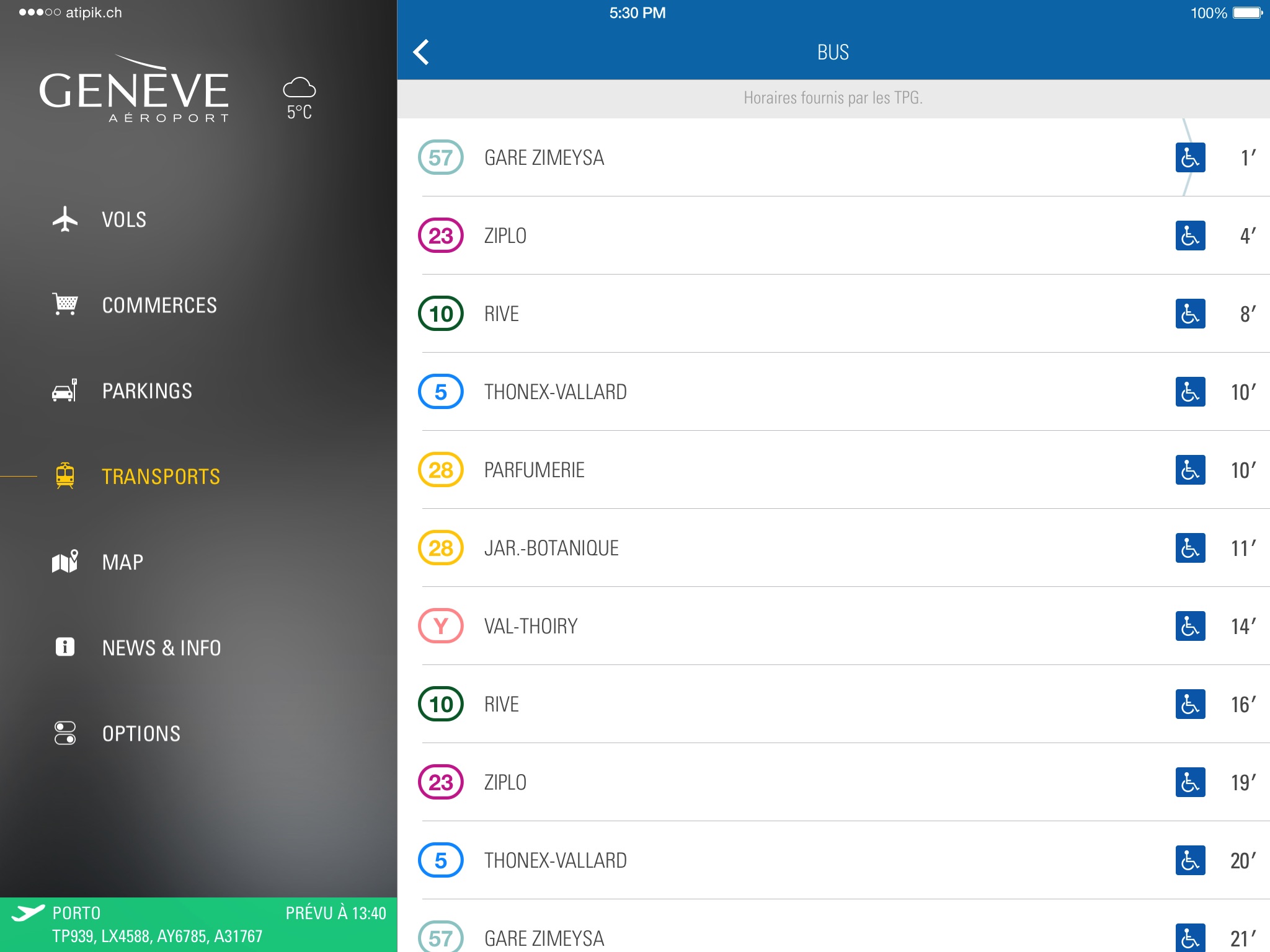This screenshot has width=1270, height=952.
Task: Toggle accessibility for JAR.-BOTANIQUE bus 28
Action: click(x=1191, y=547)
